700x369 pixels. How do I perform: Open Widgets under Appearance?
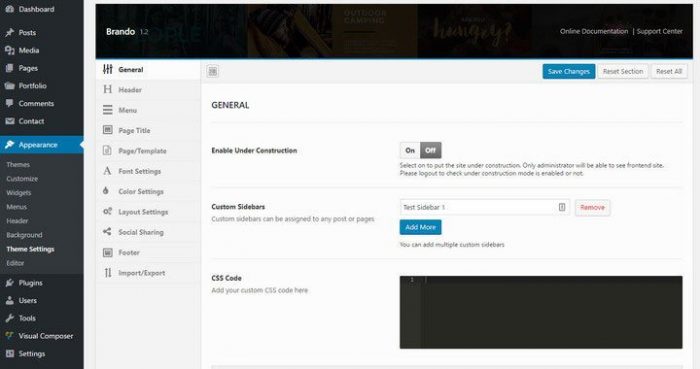point(19,193)
